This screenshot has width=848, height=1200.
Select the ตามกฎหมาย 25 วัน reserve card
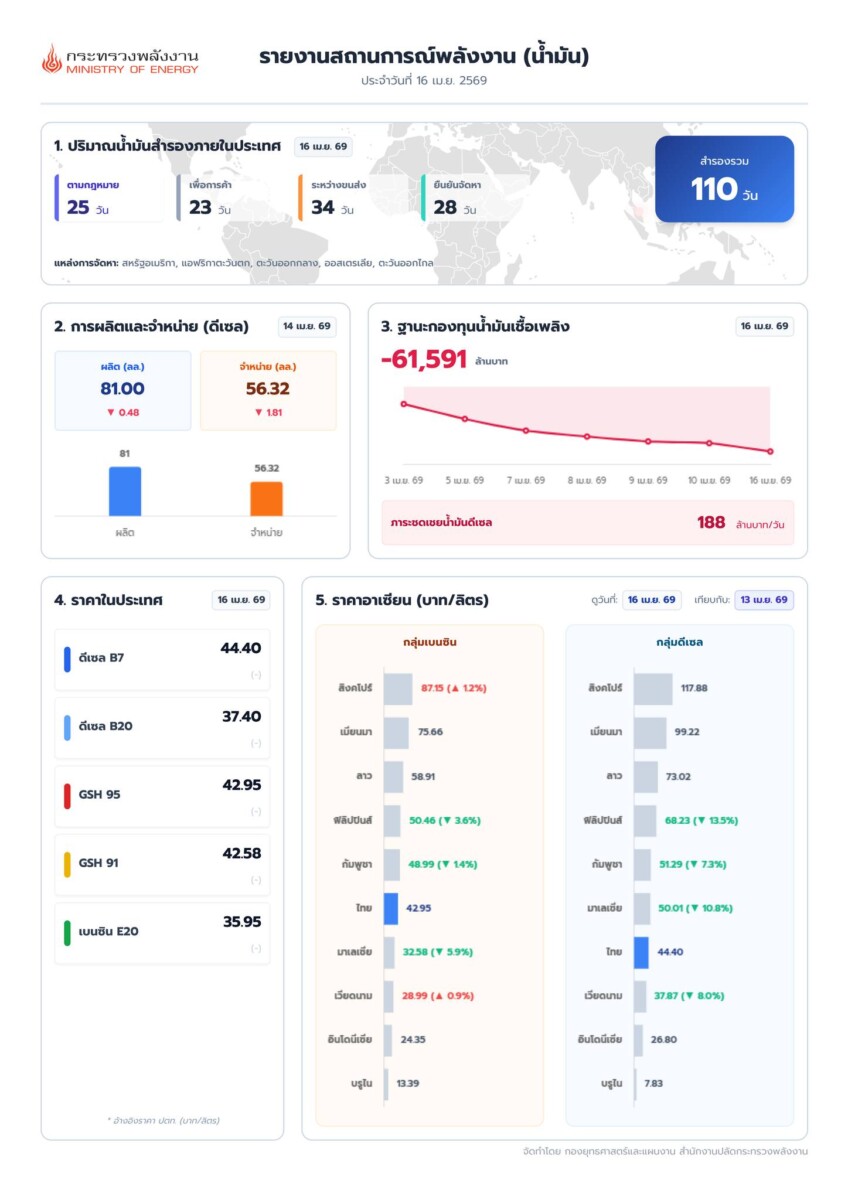pyautogui.click(x=108, y=197)
